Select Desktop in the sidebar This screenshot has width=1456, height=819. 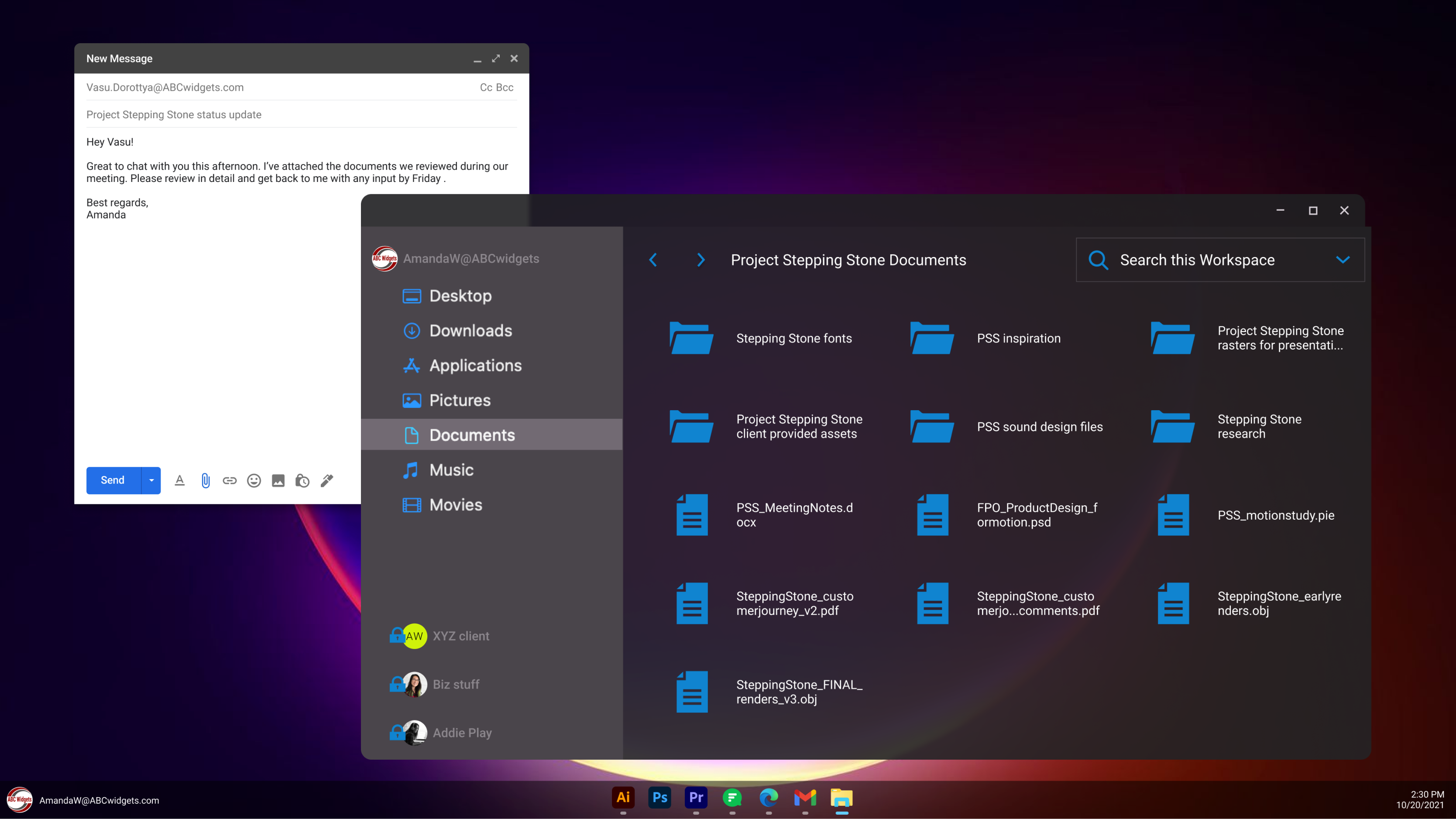click(x=492, y=295)
